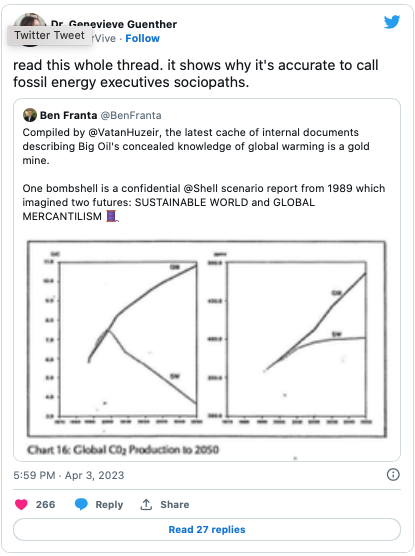Open the @BenFranta handle link

(x=131, y=115)
